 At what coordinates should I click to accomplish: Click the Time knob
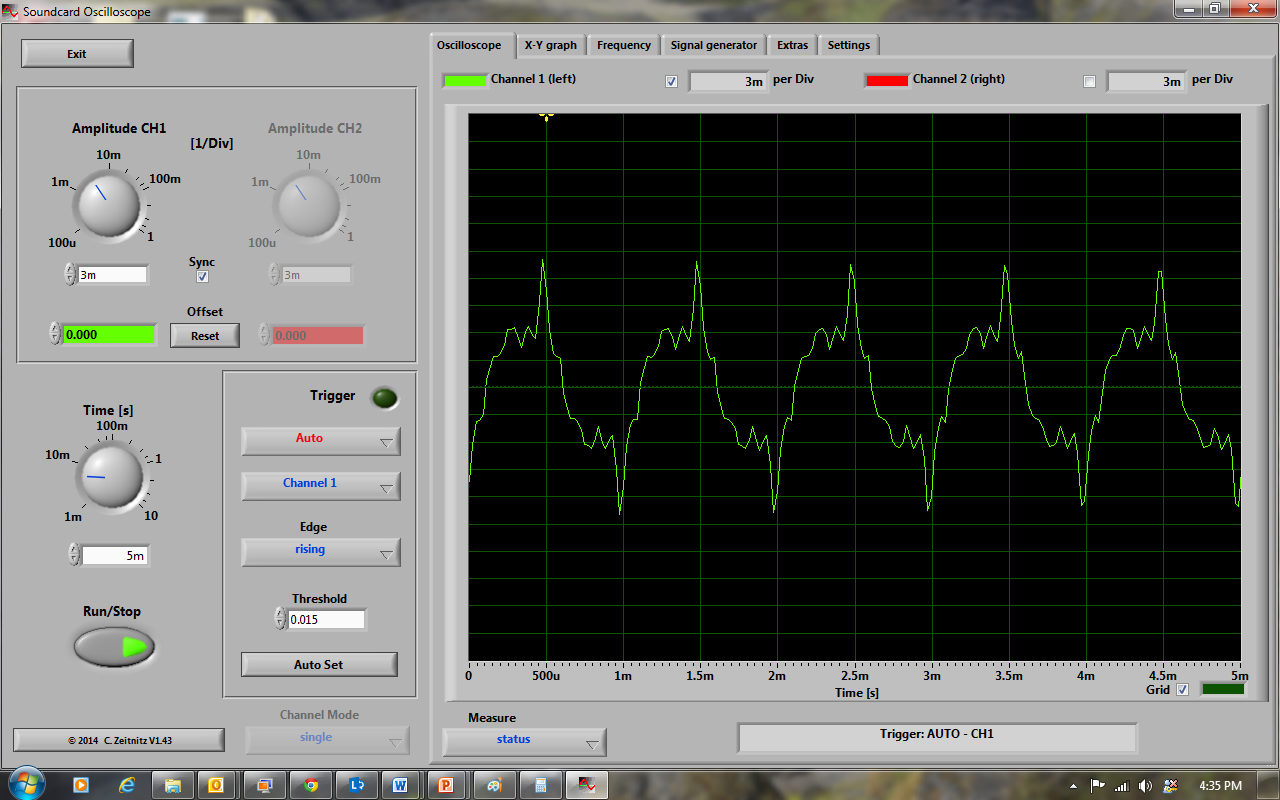click(x=111, y=478)
